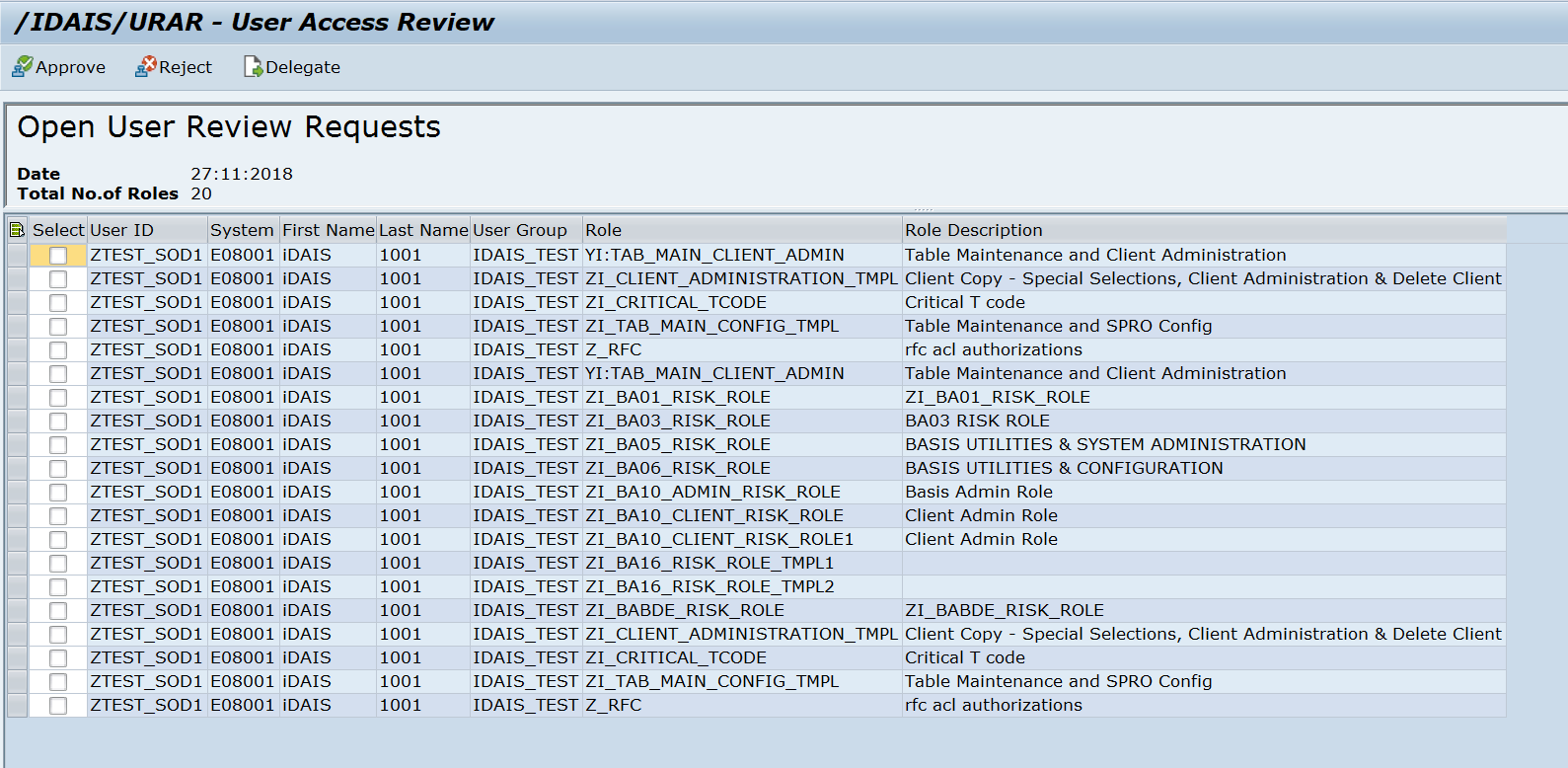Click role cell ZI_BA10_ADMIN_RISK_ROLE
This screenshot has width=1568, height=768.
742,492
